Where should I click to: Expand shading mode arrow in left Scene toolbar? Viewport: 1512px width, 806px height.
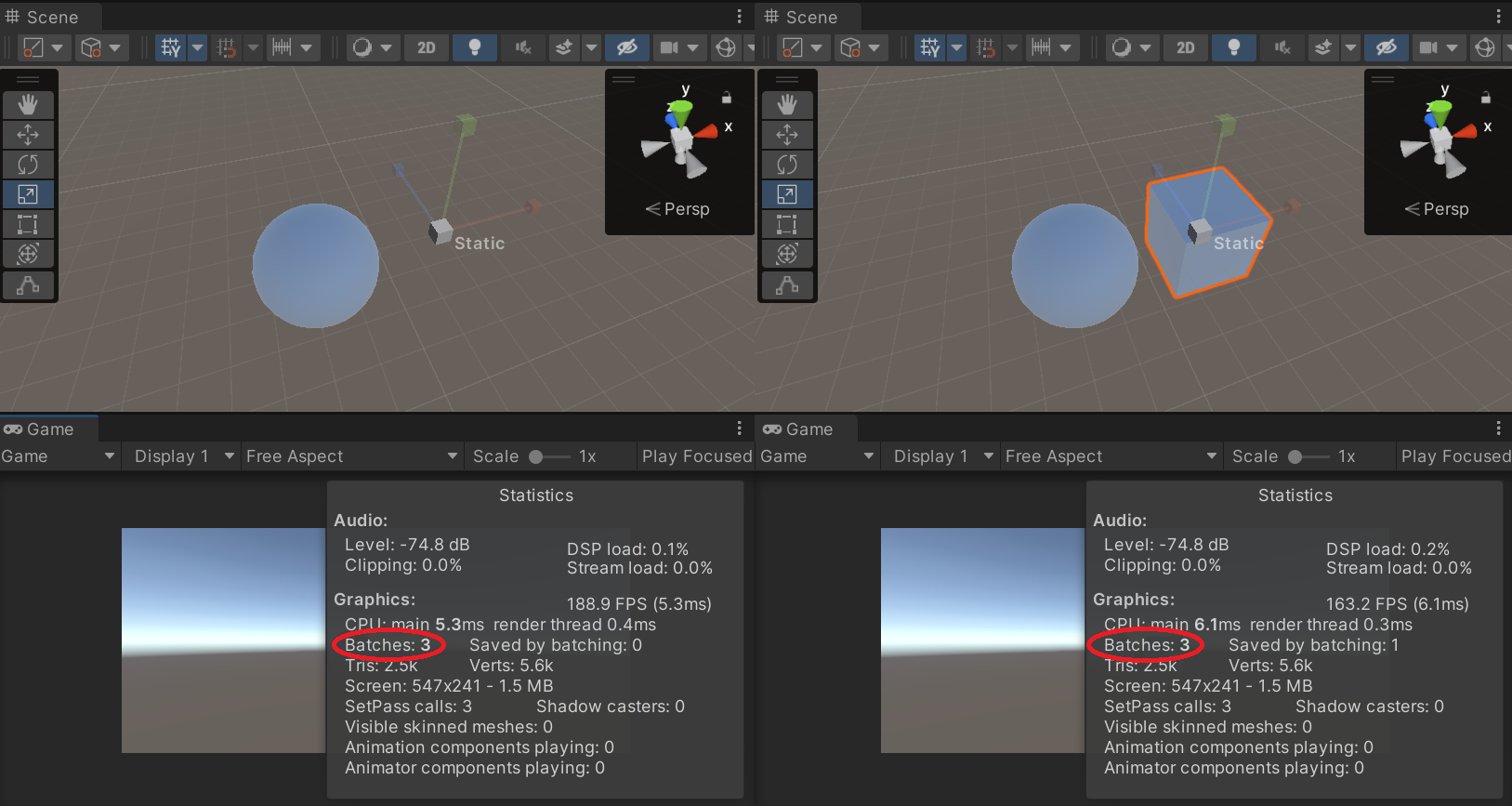(x=57, y=47)
